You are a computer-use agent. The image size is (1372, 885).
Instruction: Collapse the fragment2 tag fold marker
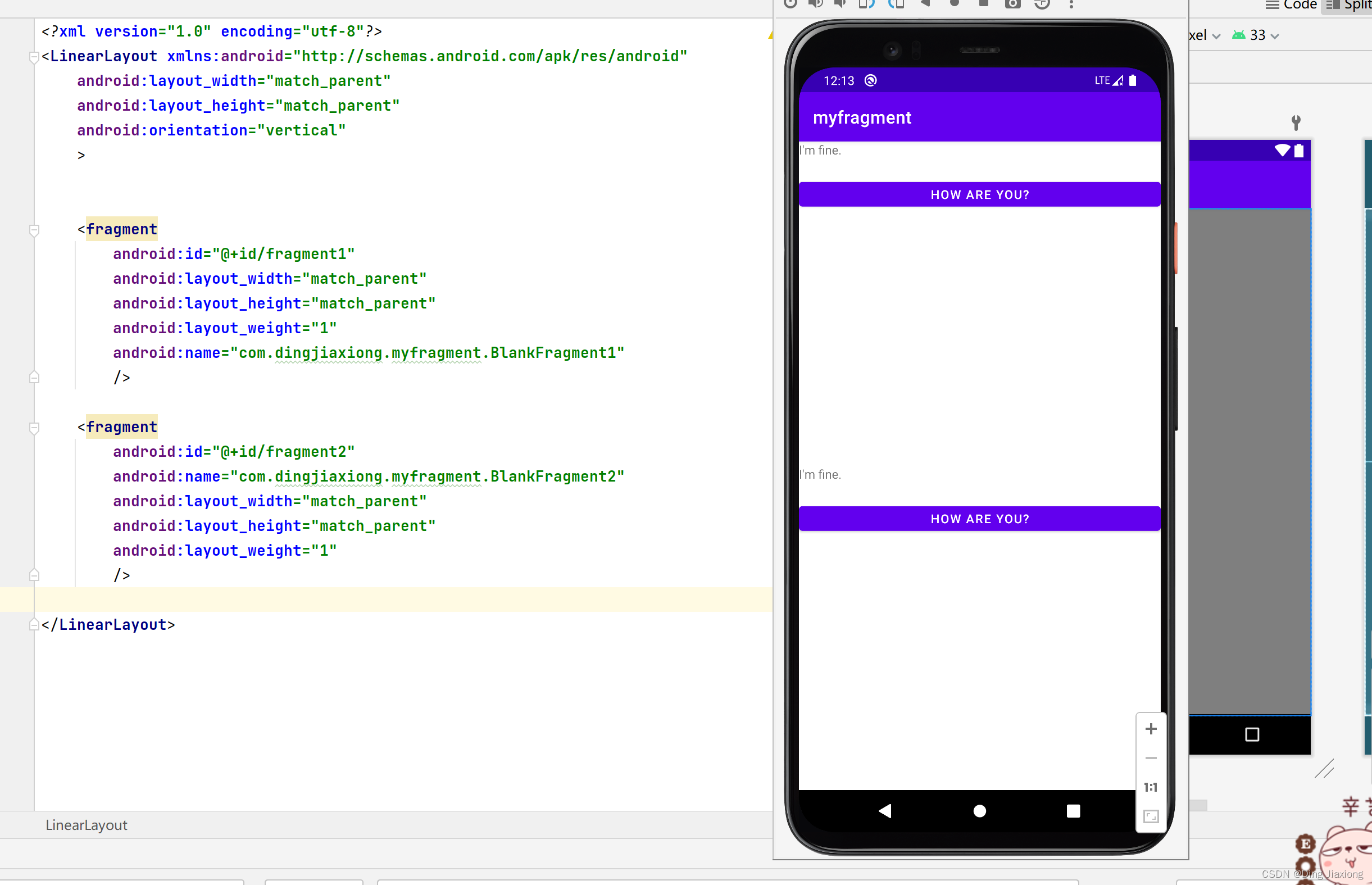coord(34,428)
